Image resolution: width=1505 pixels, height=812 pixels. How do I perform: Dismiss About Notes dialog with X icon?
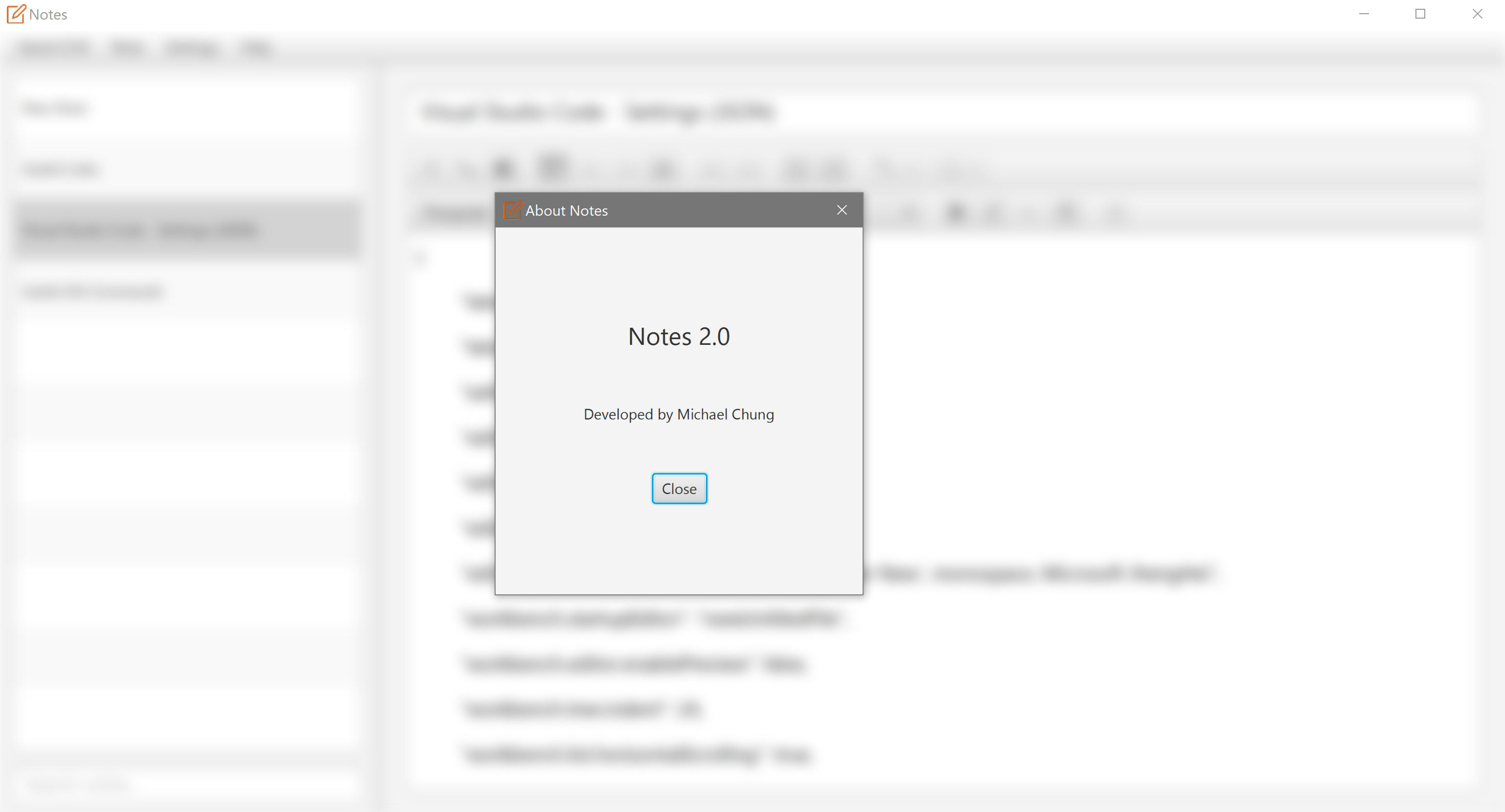[842, 210]
